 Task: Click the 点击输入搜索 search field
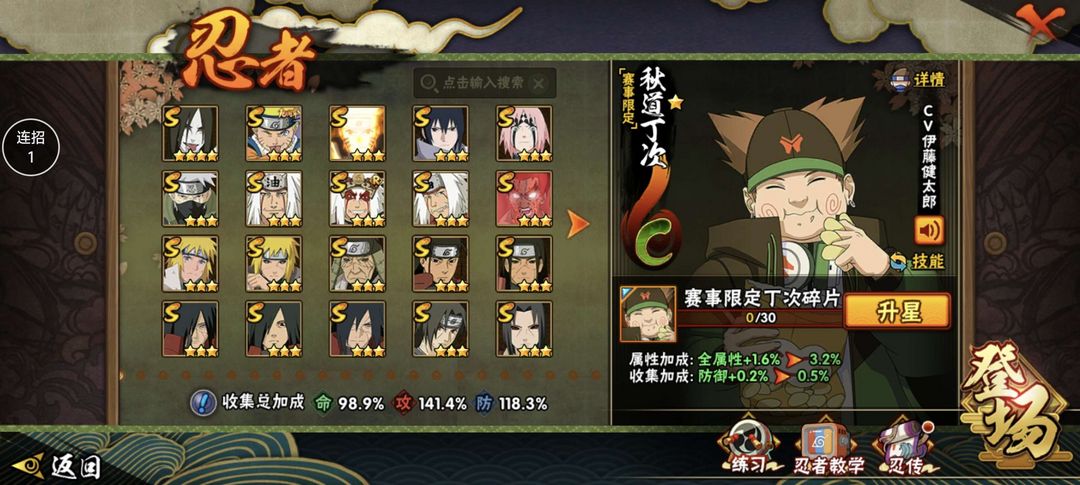tap(484, 83)
